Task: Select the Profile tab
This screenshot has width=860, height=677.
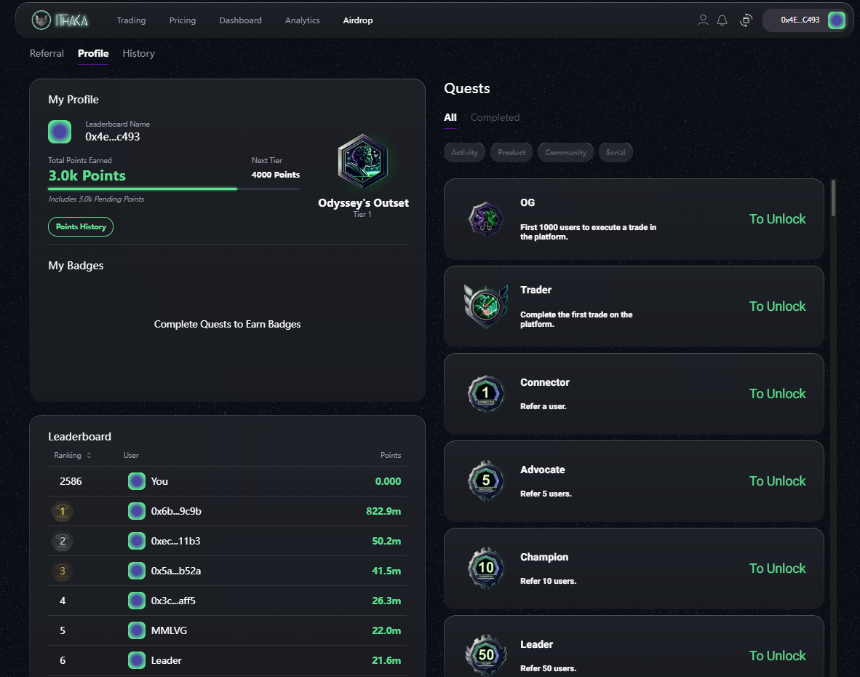Action: click(93, 53)
